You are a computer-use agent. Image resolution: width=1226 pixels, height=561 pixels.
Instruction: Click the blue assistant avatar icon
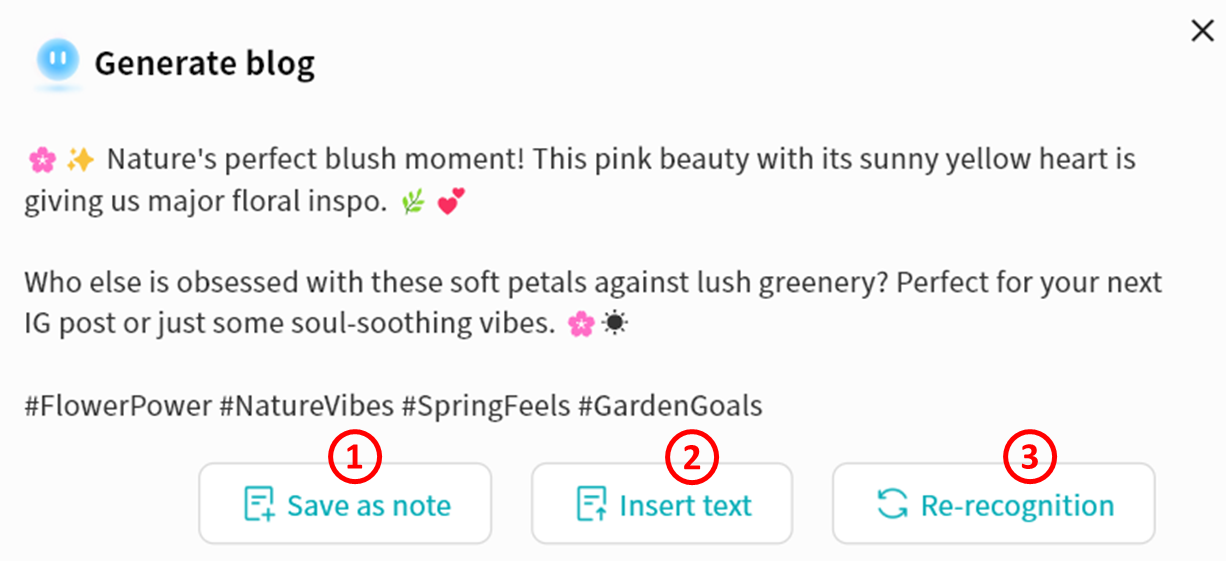(x=57, y=62)
